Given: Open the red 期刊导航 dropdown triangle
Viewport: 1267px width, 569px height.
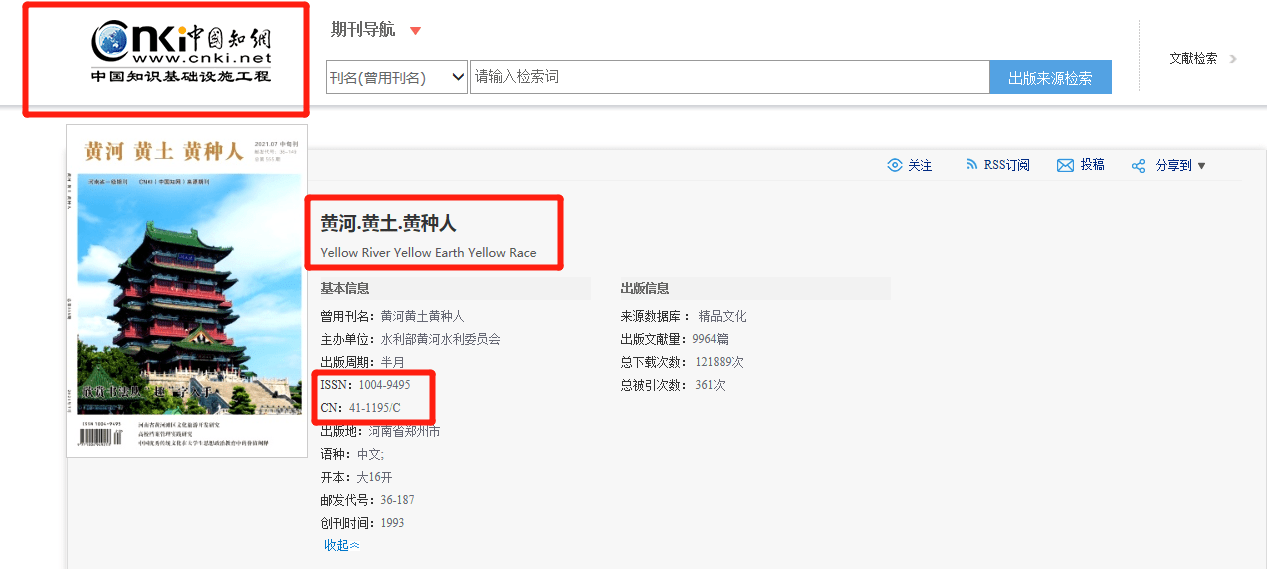Looking at the screenshot, I should click(416, 31).
